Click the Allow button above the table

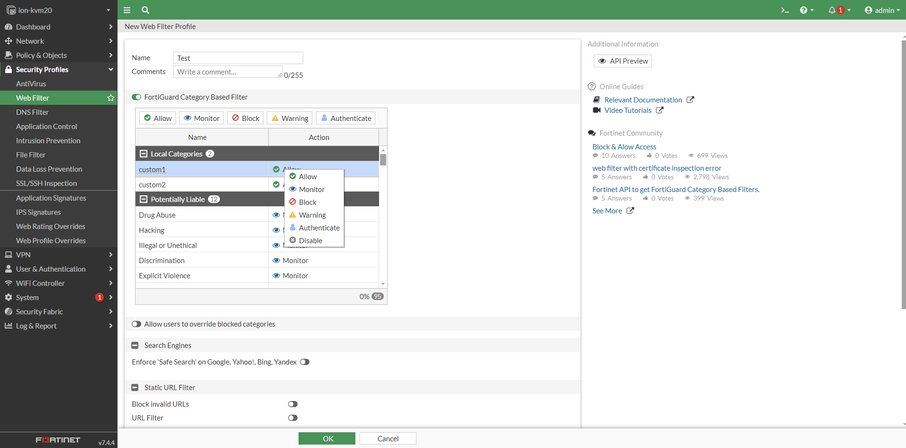(x=158, y=118)
